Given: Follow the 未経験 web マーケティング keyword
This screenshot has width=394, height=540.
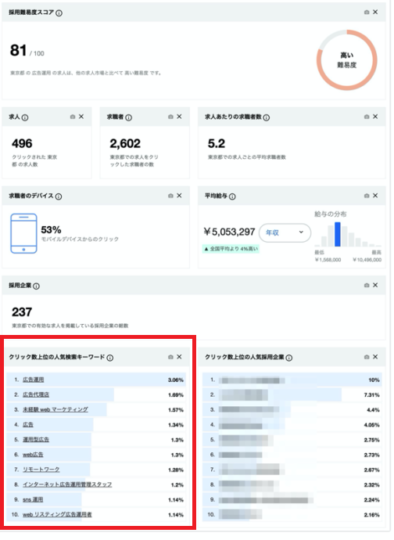Looking at the screenshot, I should (x=55, y=410).
